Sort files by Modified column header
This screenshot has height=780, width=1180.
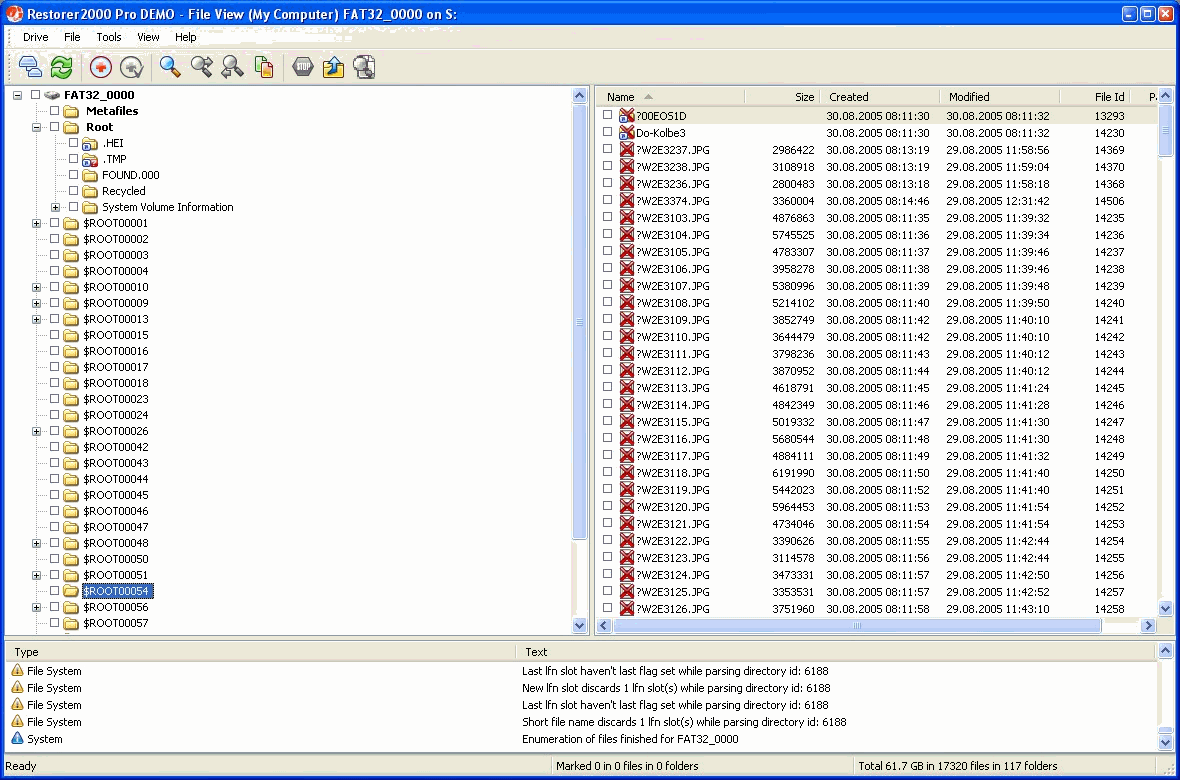(x=999, y=96)
